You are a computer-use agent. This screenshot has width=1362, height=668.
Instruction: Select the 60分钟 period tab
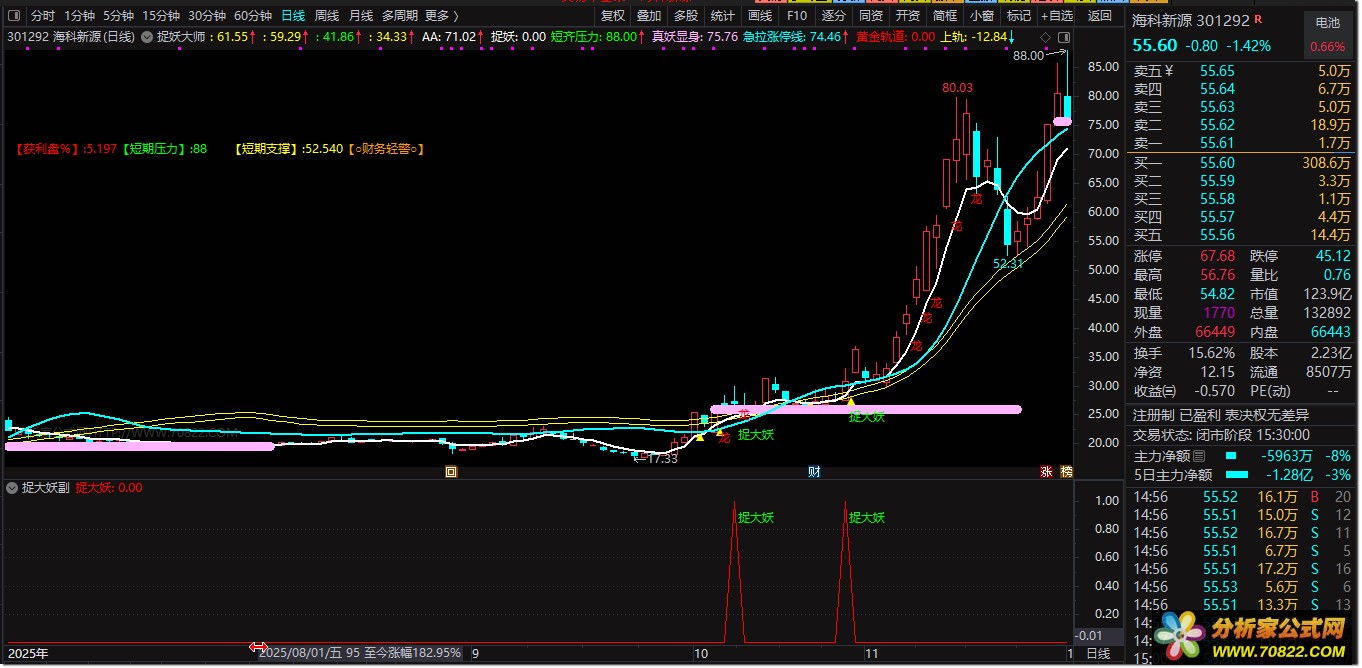[252, 16]
